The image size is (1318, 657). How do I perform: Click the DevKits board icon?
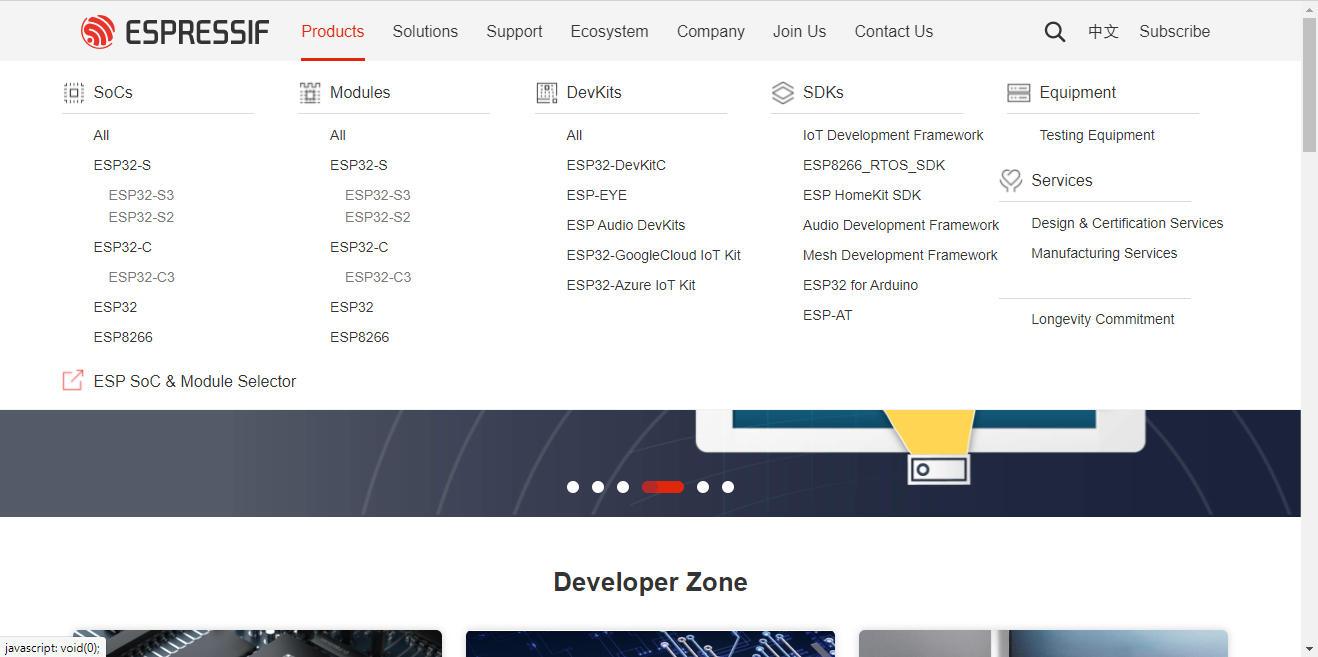(x=547, y=92)
